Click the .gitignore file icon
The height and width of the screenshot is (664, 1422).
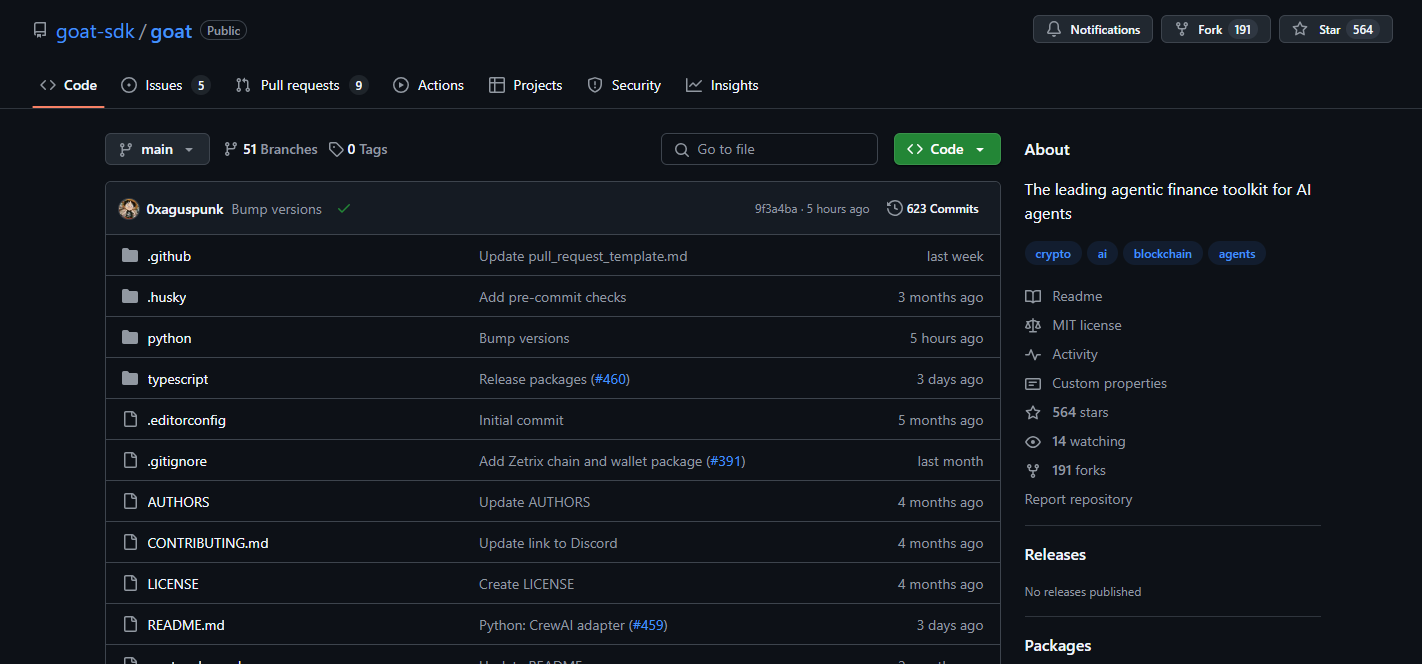(x=130, y=461)
